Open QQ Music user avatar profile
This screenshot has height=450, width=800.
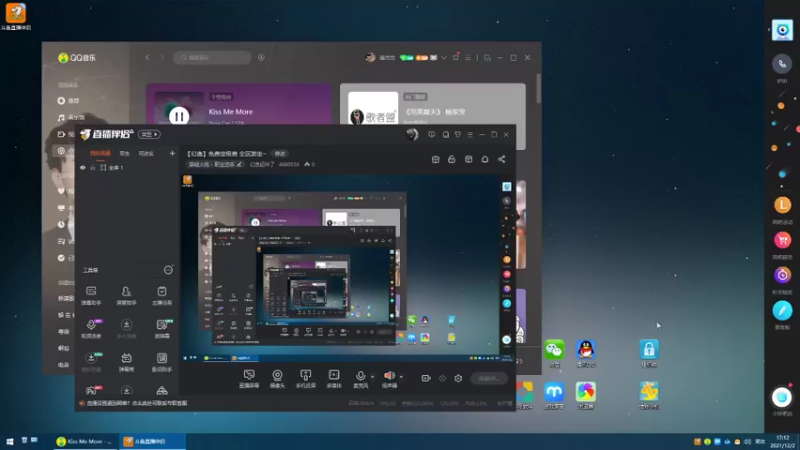tap(370, 58)
